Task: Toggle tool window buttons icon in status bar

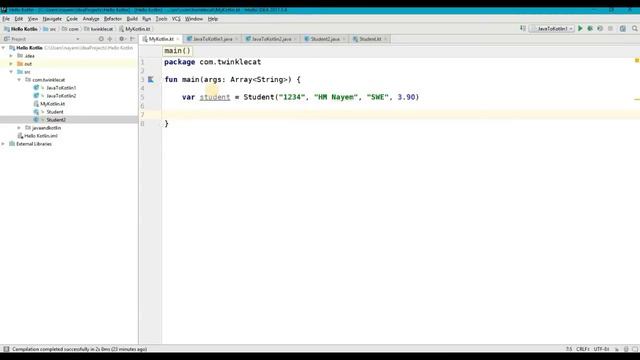Action: [6, 349]
